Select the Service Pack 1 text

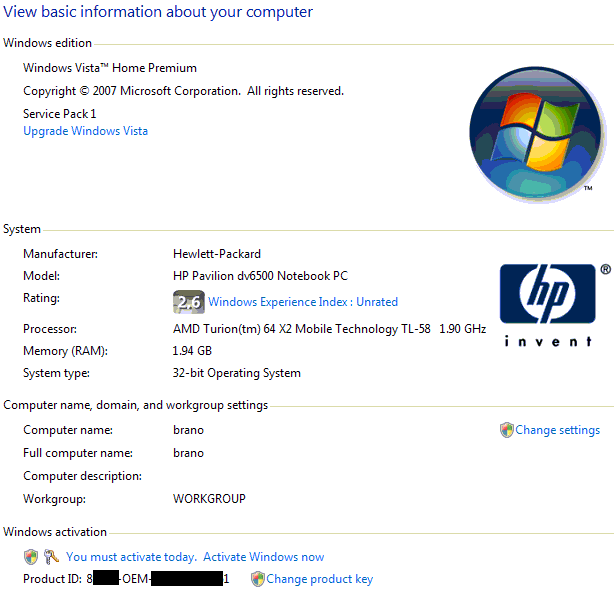pos(60,114)
